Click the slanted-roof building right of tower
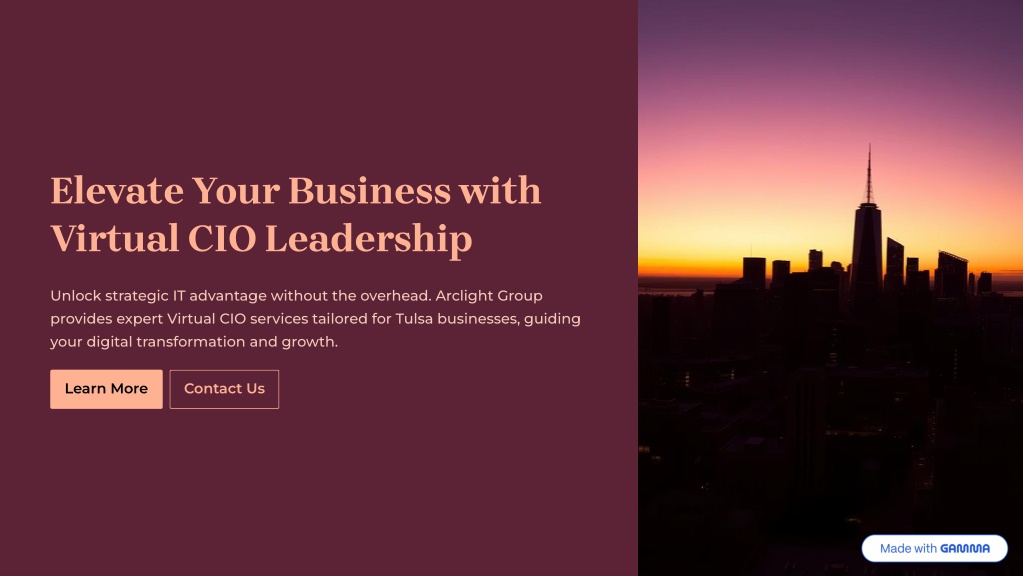This screenshot has width=1023, height=576. click(x=951, y=275)
